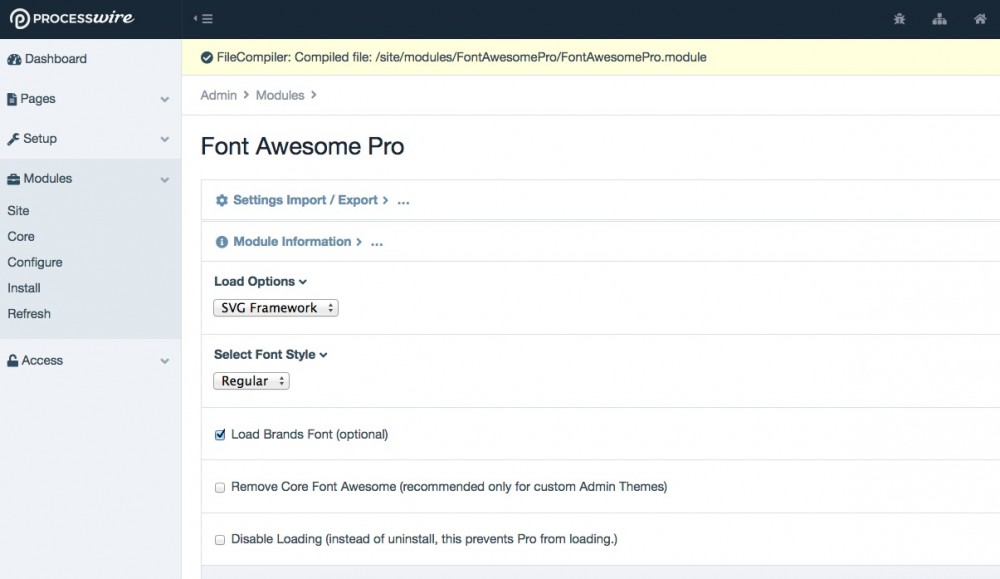1000x579 pixels.
Task: Click the ProcessWire logo
Action: [71, 18]
